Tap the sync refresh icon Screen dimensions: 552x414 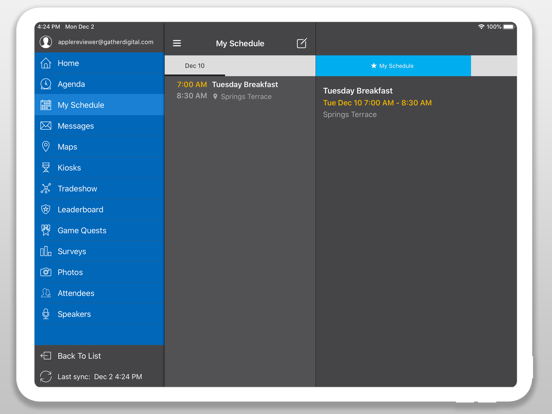(x=46, y=376)
